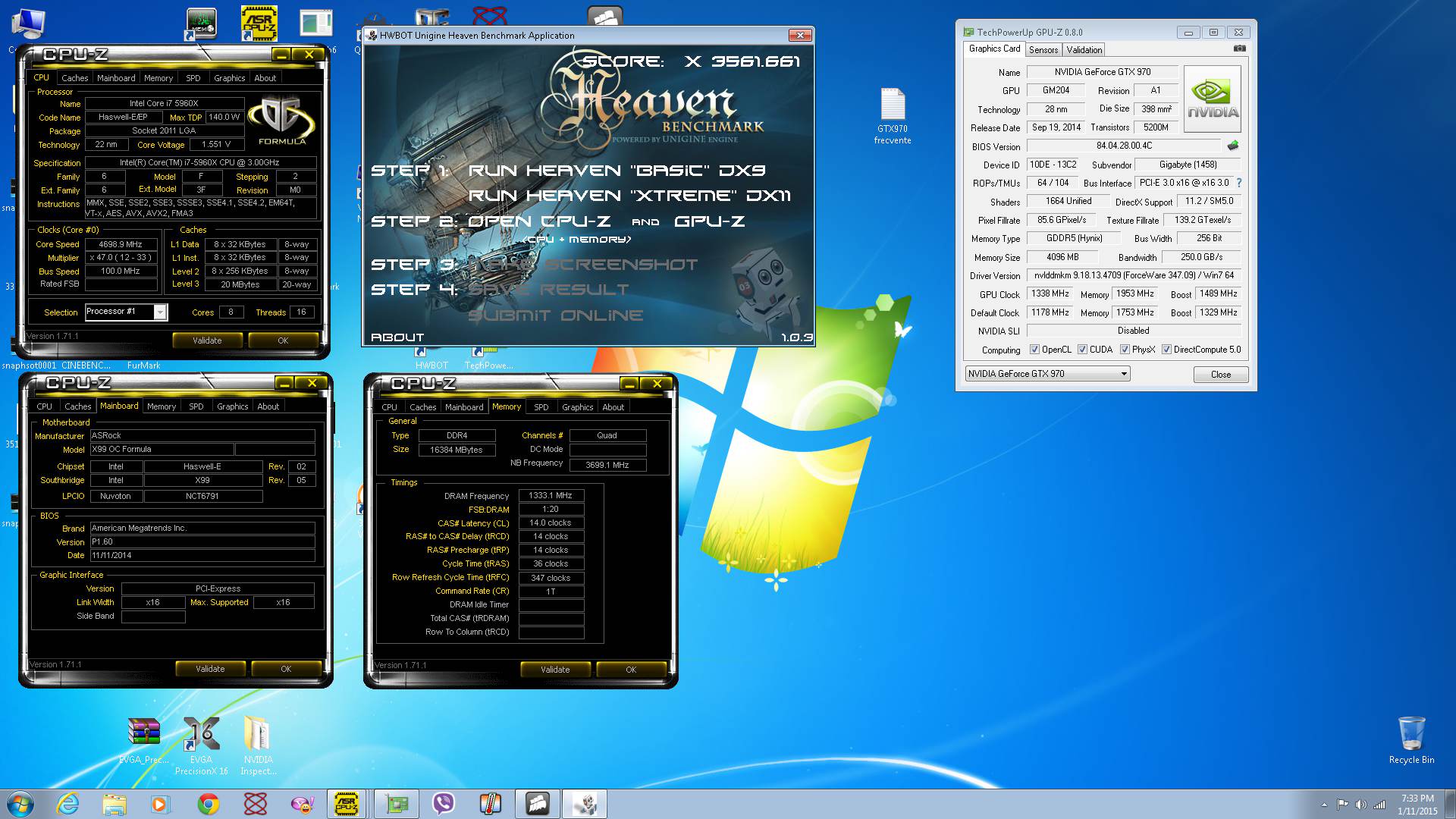Switch to ASR CPU-Z taskbar button
The width and height of the screenshot is (1456, 819).
coord(347,804)
